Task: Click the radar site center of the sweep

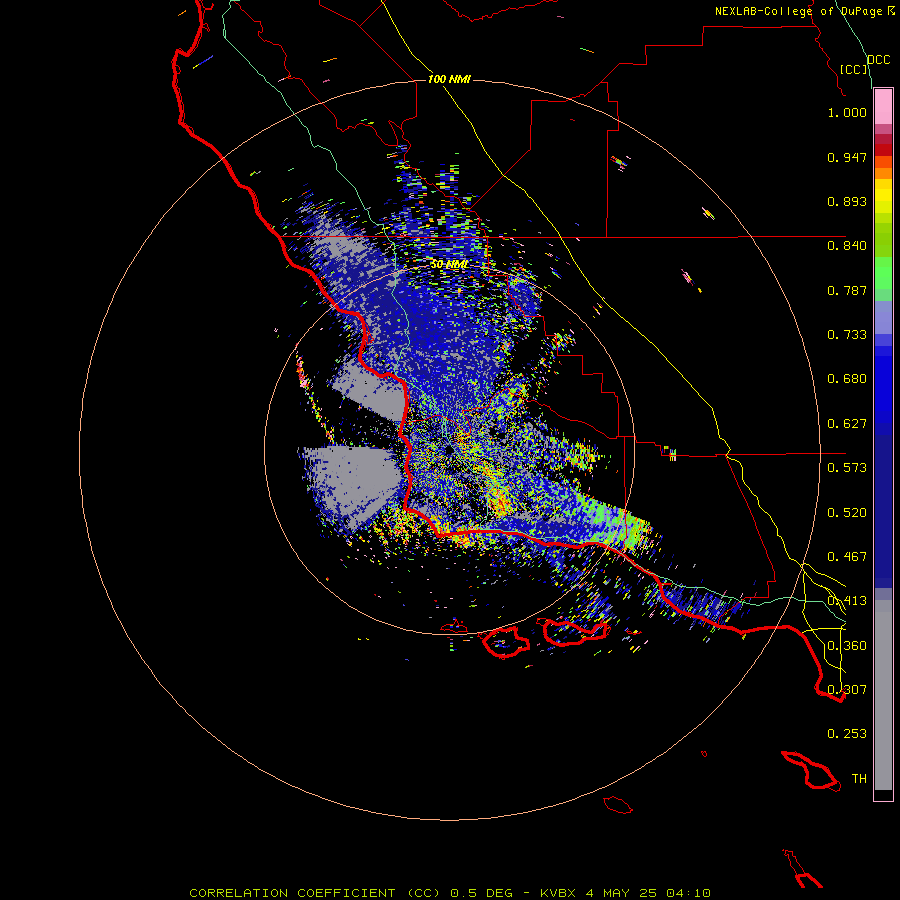Action: point(449,449)
